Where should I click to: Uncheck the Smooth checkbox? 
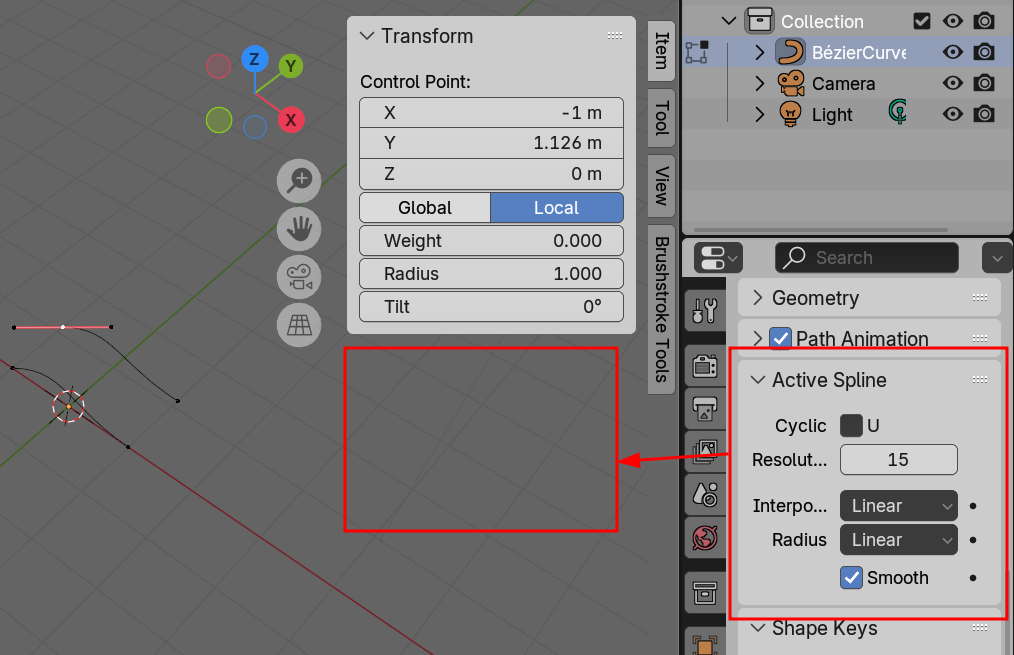point(851,577)
